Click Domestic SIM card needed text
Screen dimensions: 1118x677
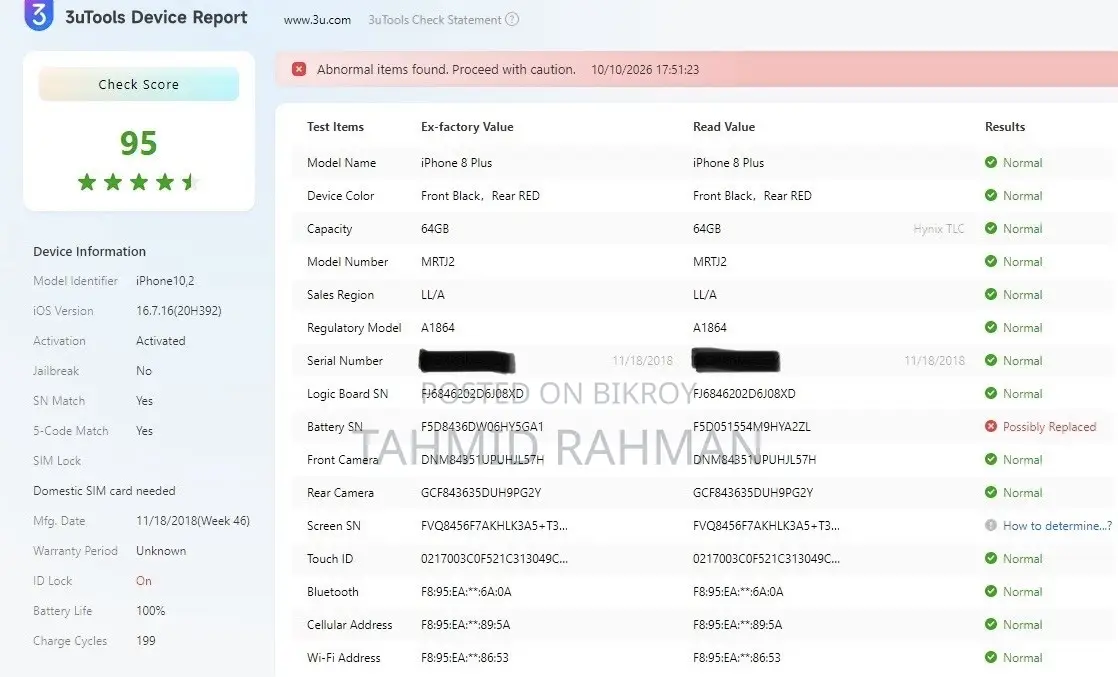[x=104, y=491]
